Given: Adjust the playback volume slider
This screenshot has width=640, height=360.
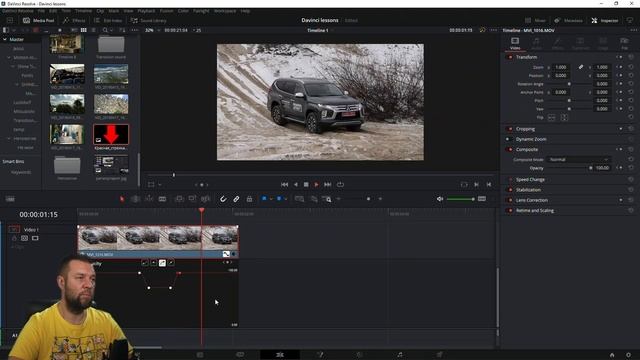Looking at the screenshot, I should pos(460,199).
